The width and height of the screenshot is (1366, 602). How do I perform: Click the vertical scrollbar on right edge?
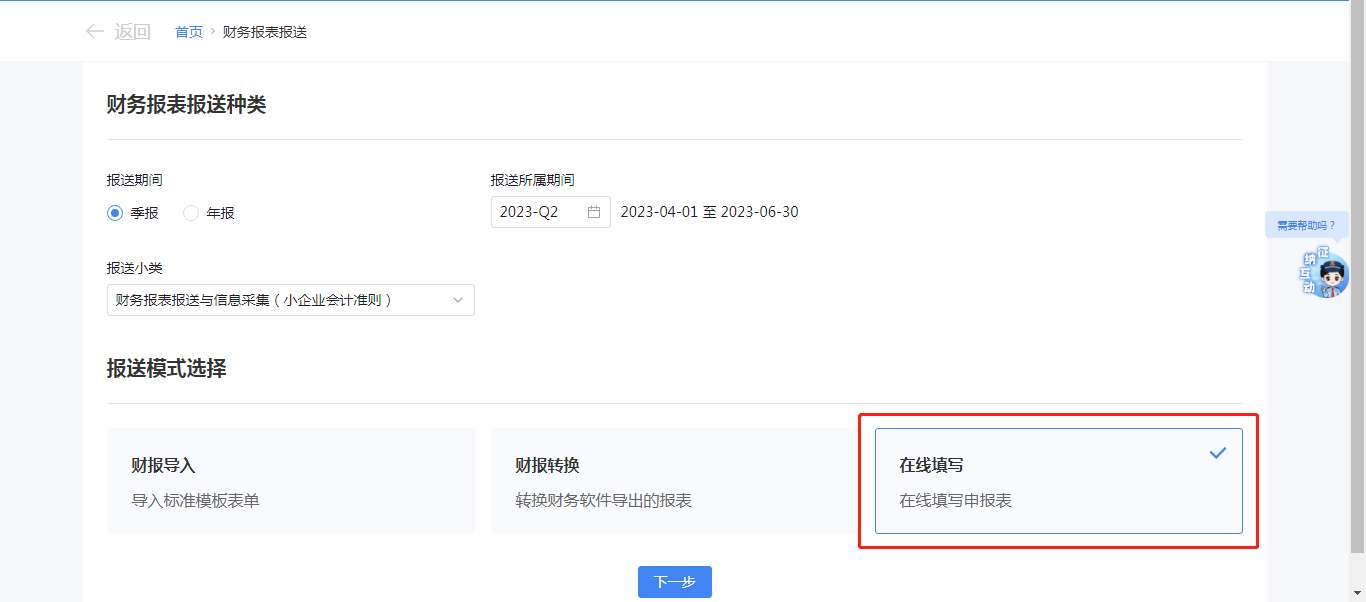[x=1357, y=300]
